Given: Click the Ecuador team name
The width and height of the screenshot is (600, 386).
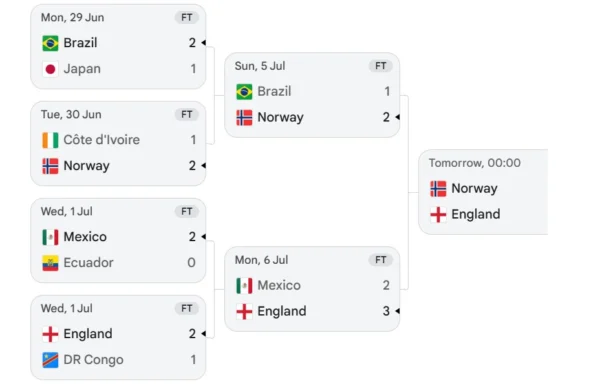Looking at the screenshot, I should pos(88,263).
